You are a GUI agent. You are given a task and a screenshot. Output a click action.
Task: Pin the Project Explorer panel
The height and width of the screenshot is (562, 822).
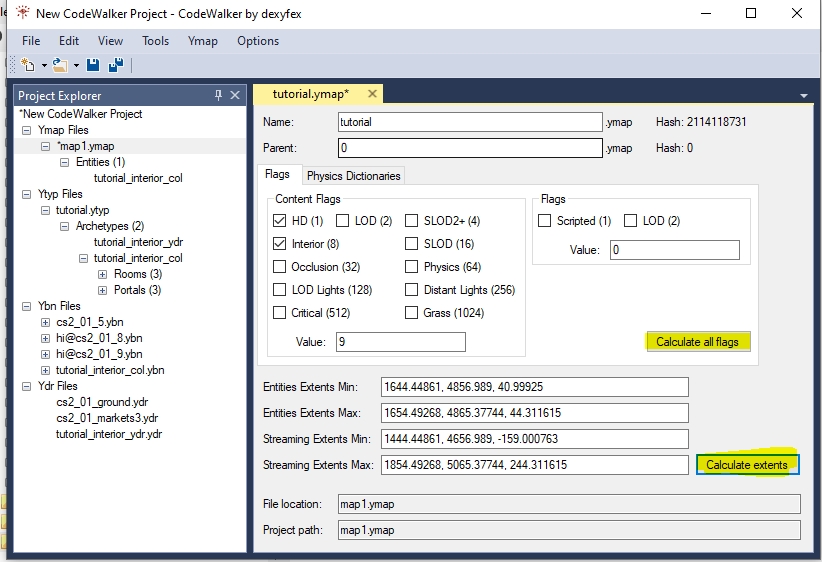219,95
